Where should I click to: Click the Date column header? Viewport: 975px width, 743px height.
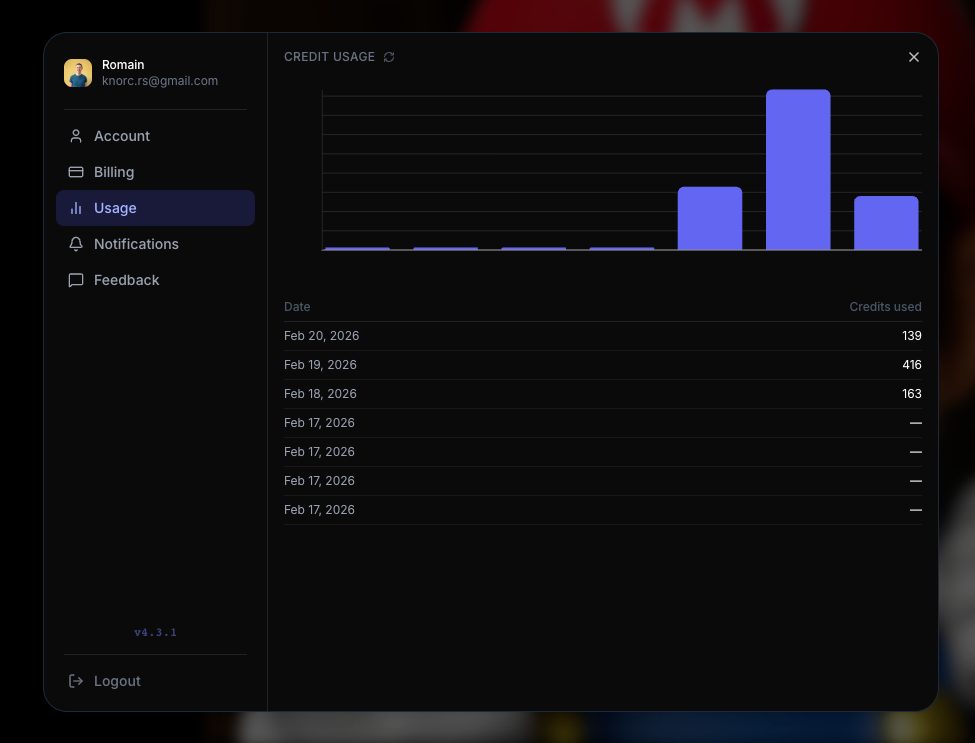click(x=297, y=307)
